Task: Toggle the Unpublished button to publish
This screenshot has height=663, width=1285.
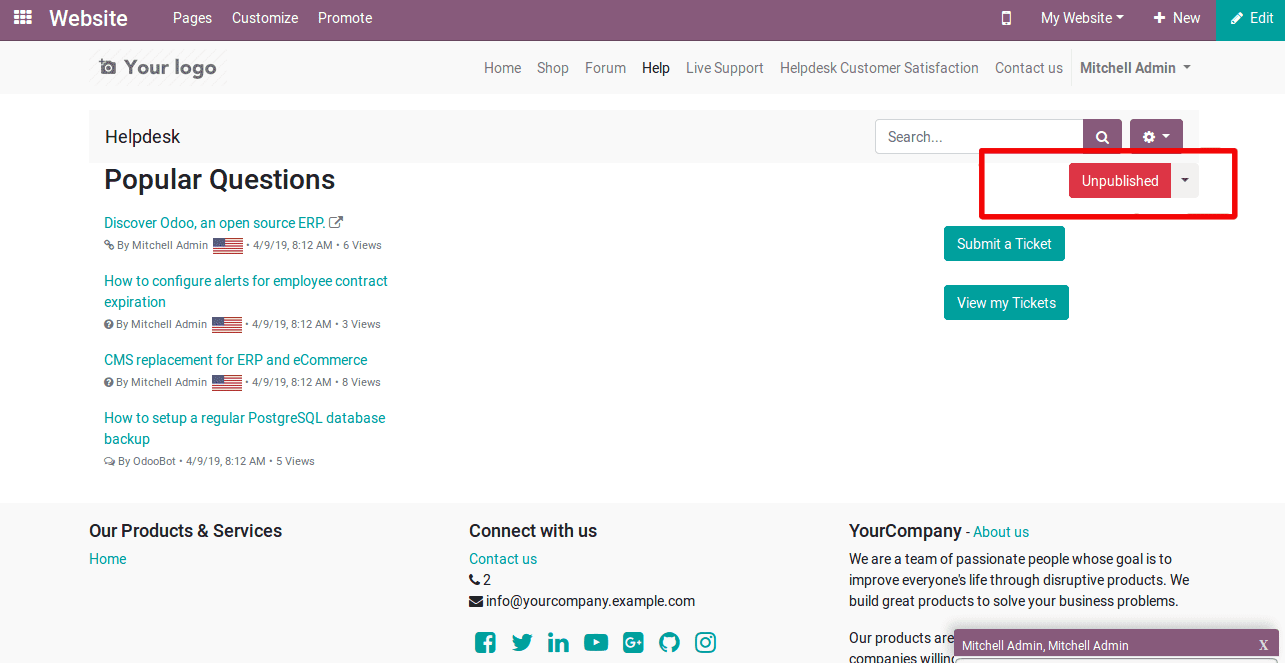Action: click(x=1120, y=181)
